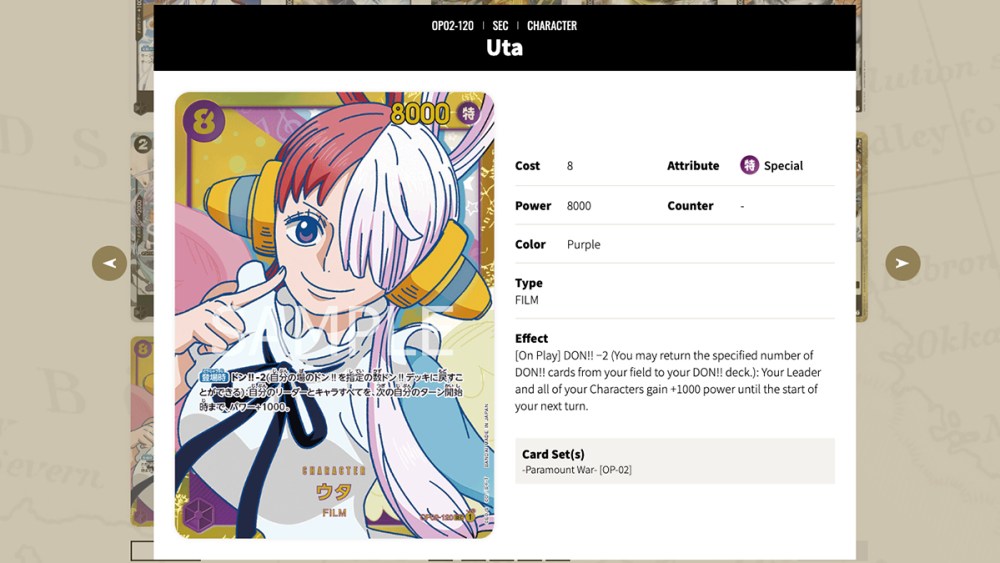Viewport: 1000px width, 563px height.
Task: Click the Paramount War [OP-02] card set entry
Action: (x=577, y=470)
